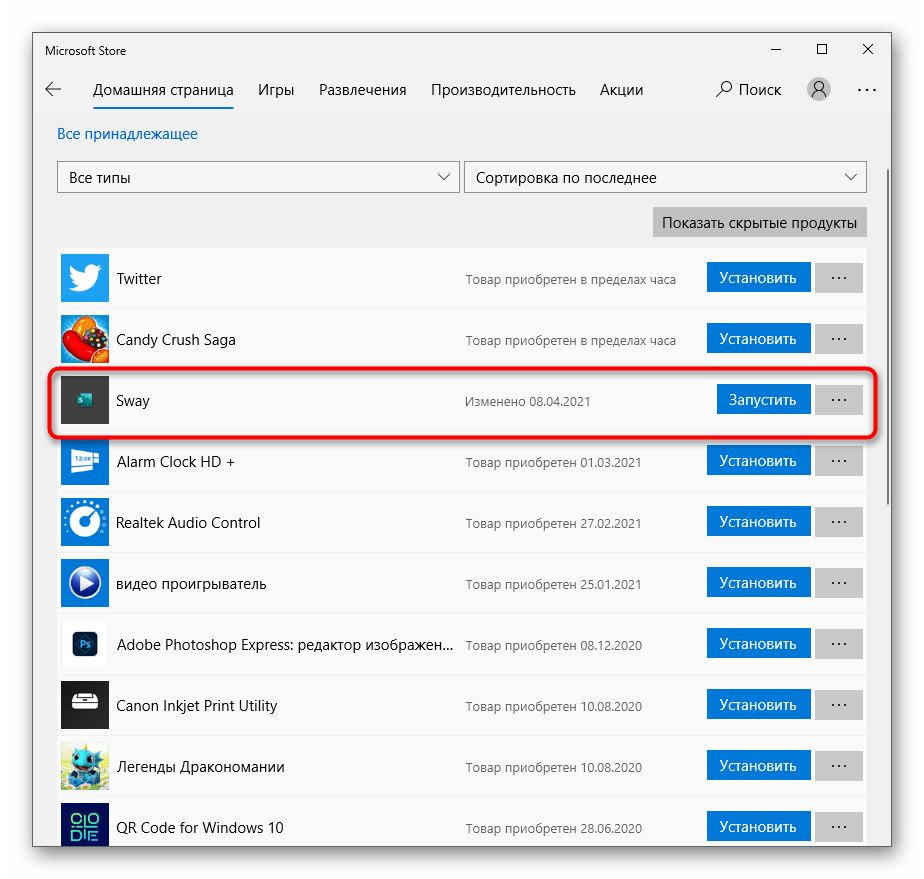The image size is (924, 879).
Task: Select the Realtek Audio Control title
Action: 188,523
